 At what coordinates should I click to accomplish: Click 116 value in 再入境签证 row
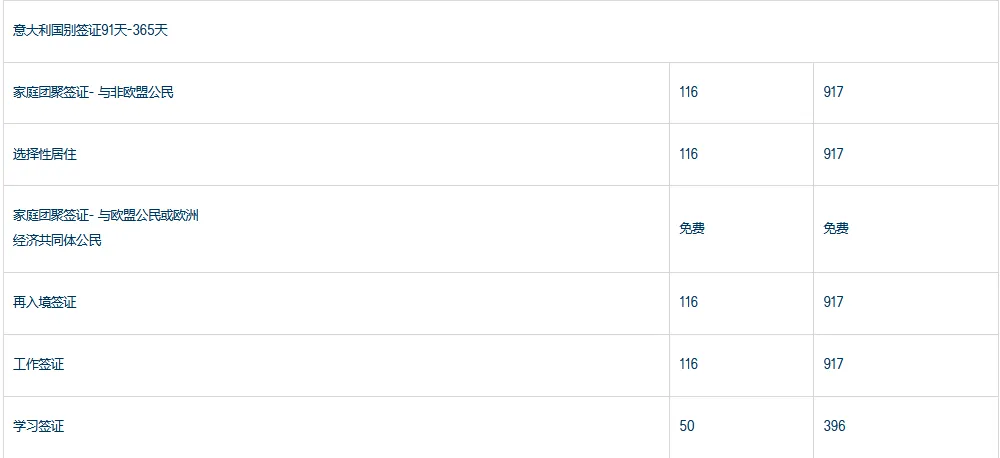688,302
